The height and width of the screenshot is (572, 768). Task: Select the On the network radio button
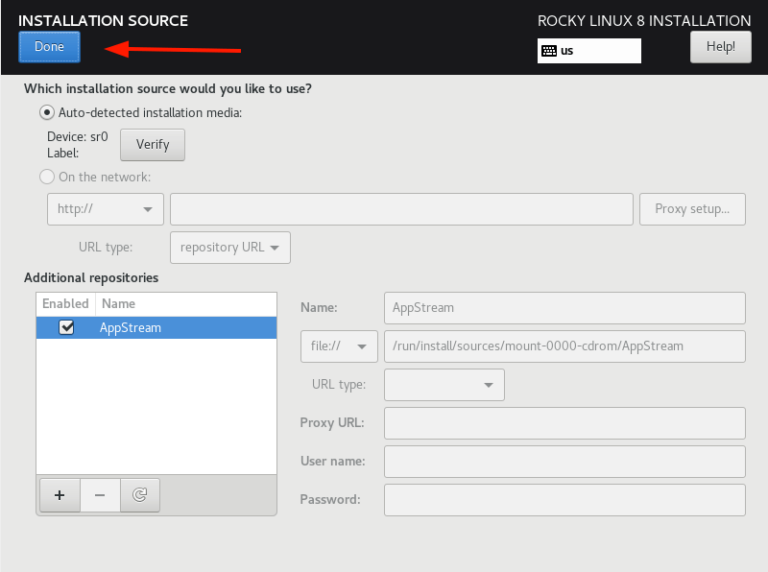pos(47,177)
